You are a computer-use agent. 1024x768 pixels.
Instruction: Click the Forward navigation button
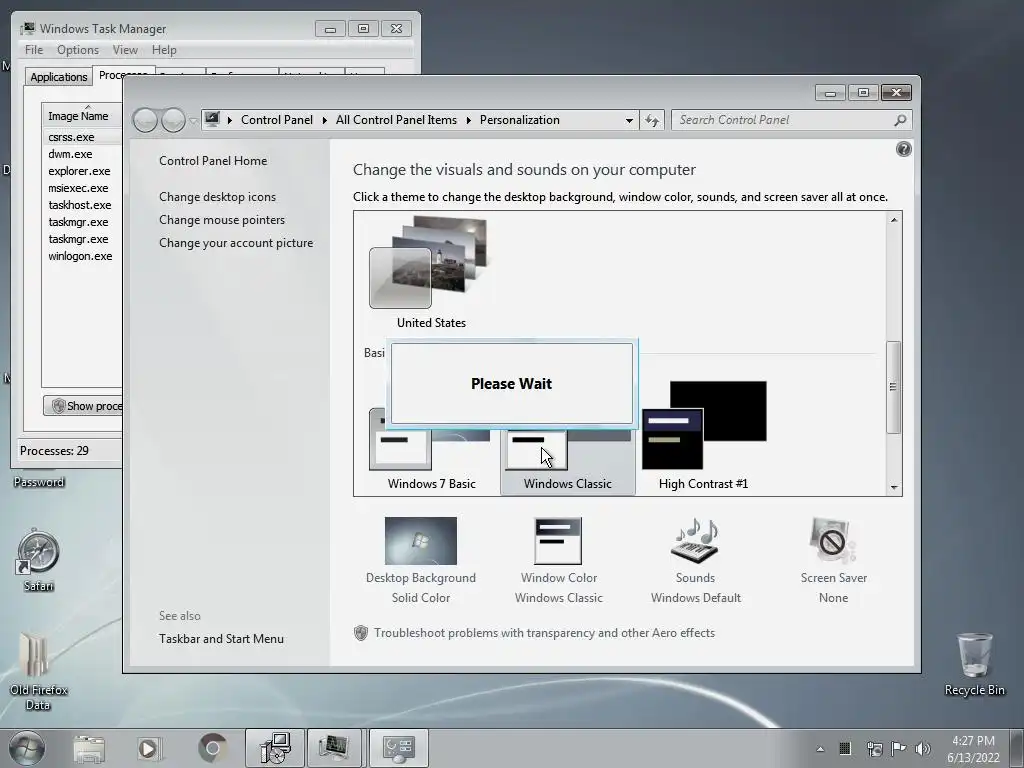(173, 120)
